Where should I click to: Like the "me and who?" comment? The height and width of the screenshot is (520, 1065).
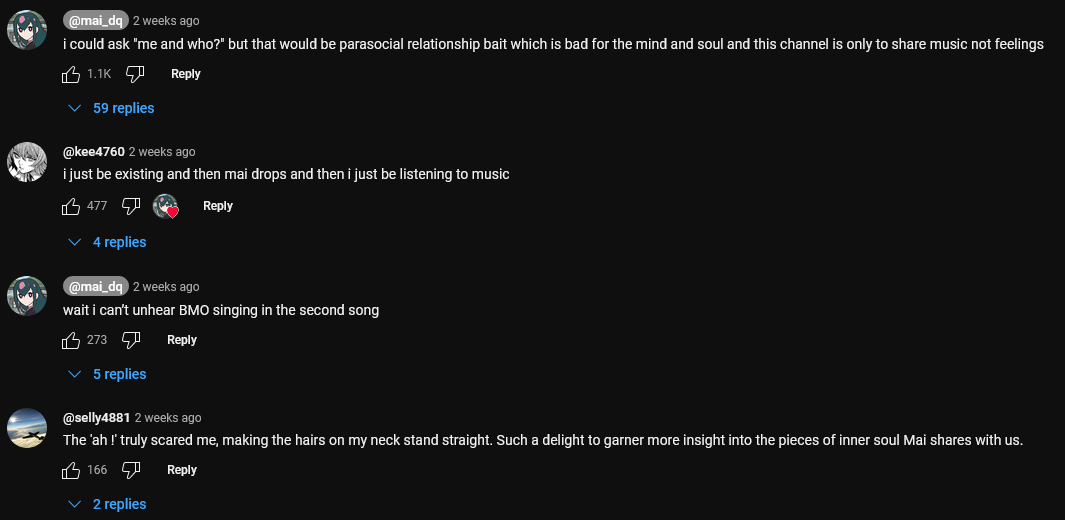coord(71,74)
